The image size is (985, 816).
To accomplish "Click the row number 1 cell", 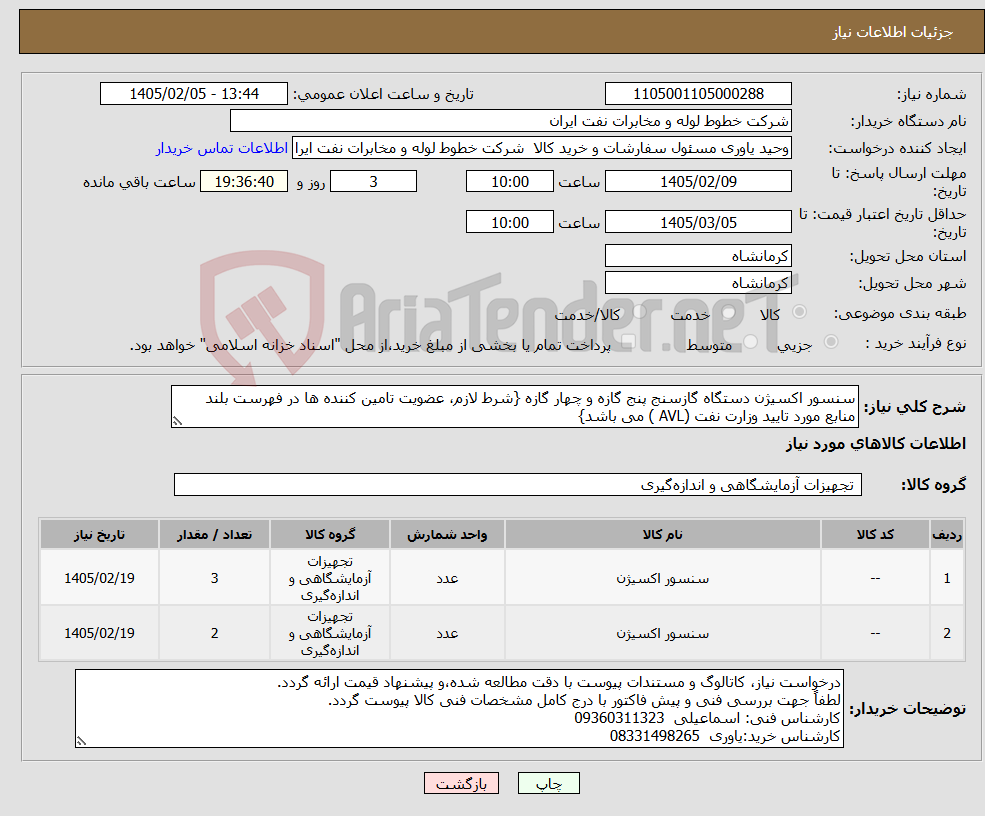I will (947, 578).
